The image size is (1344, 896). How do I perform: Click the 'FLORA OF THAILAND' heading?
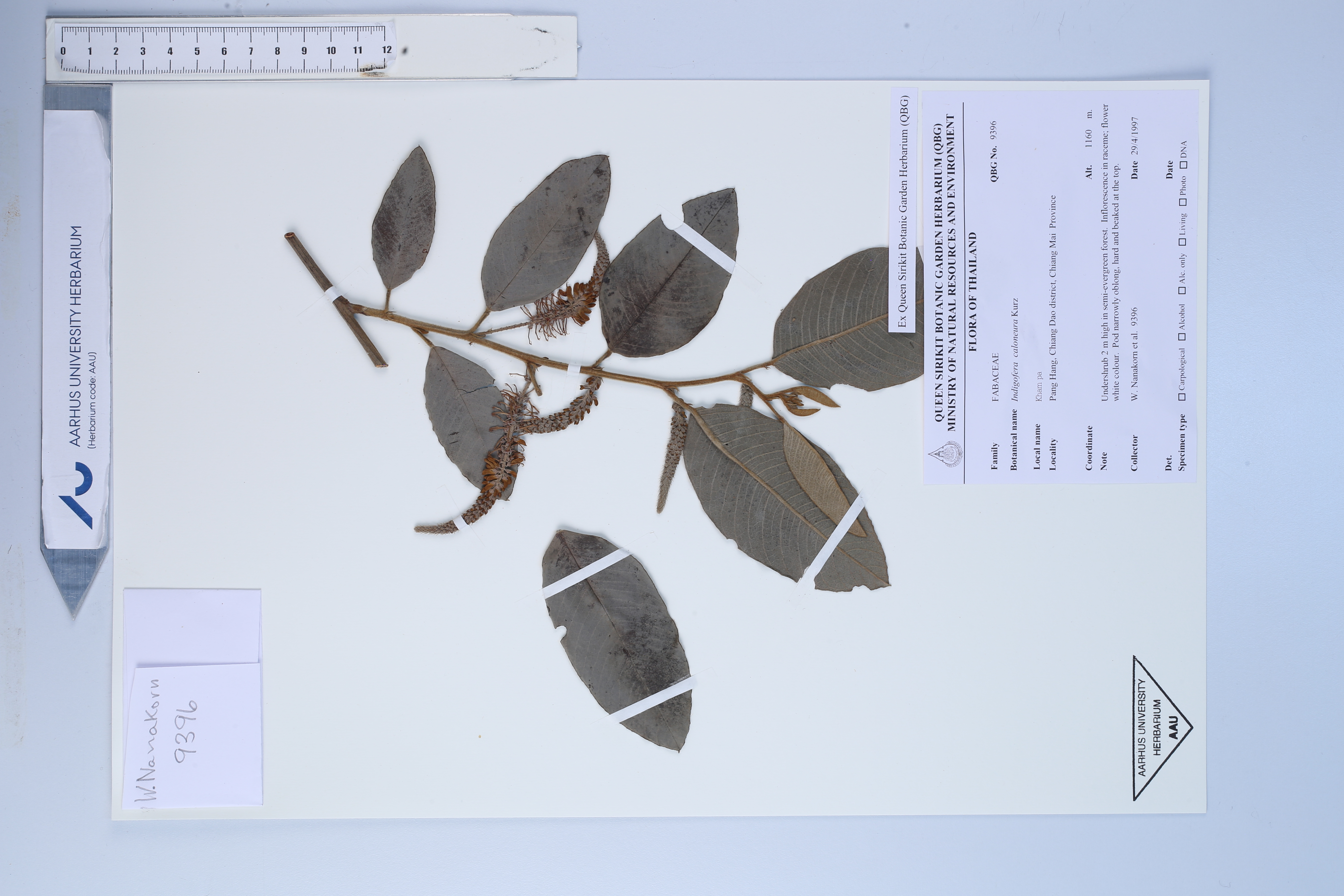coord(973,292)
